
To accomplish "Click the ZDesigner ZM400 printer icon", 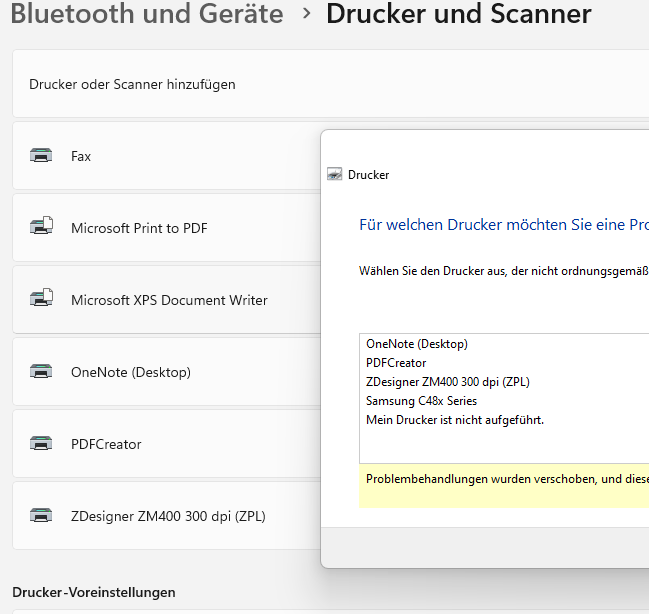I will click(x=41, y=516).
